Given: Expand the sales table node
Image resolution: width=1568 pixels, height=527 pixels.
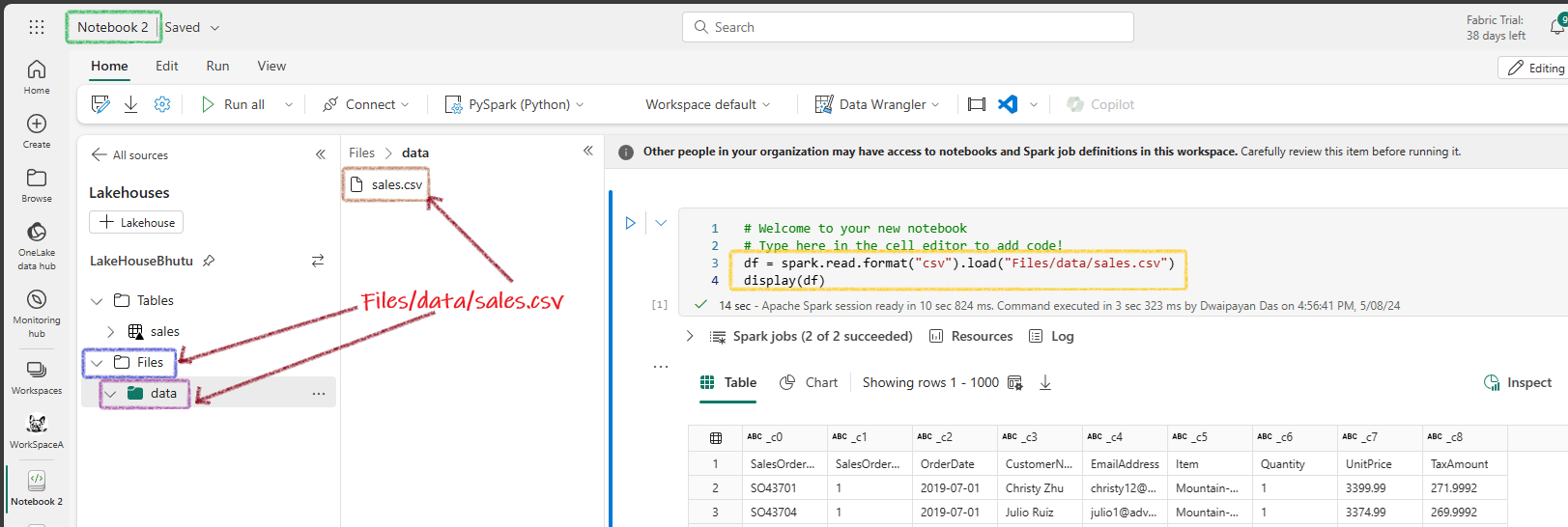Looking at the screenshot, I should click(110, 331).
